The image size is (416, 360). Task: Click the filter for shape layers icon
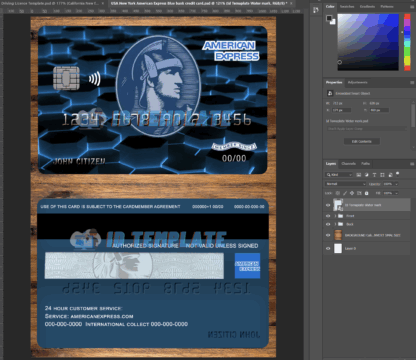pyautogui.click(x=382, y=175)
